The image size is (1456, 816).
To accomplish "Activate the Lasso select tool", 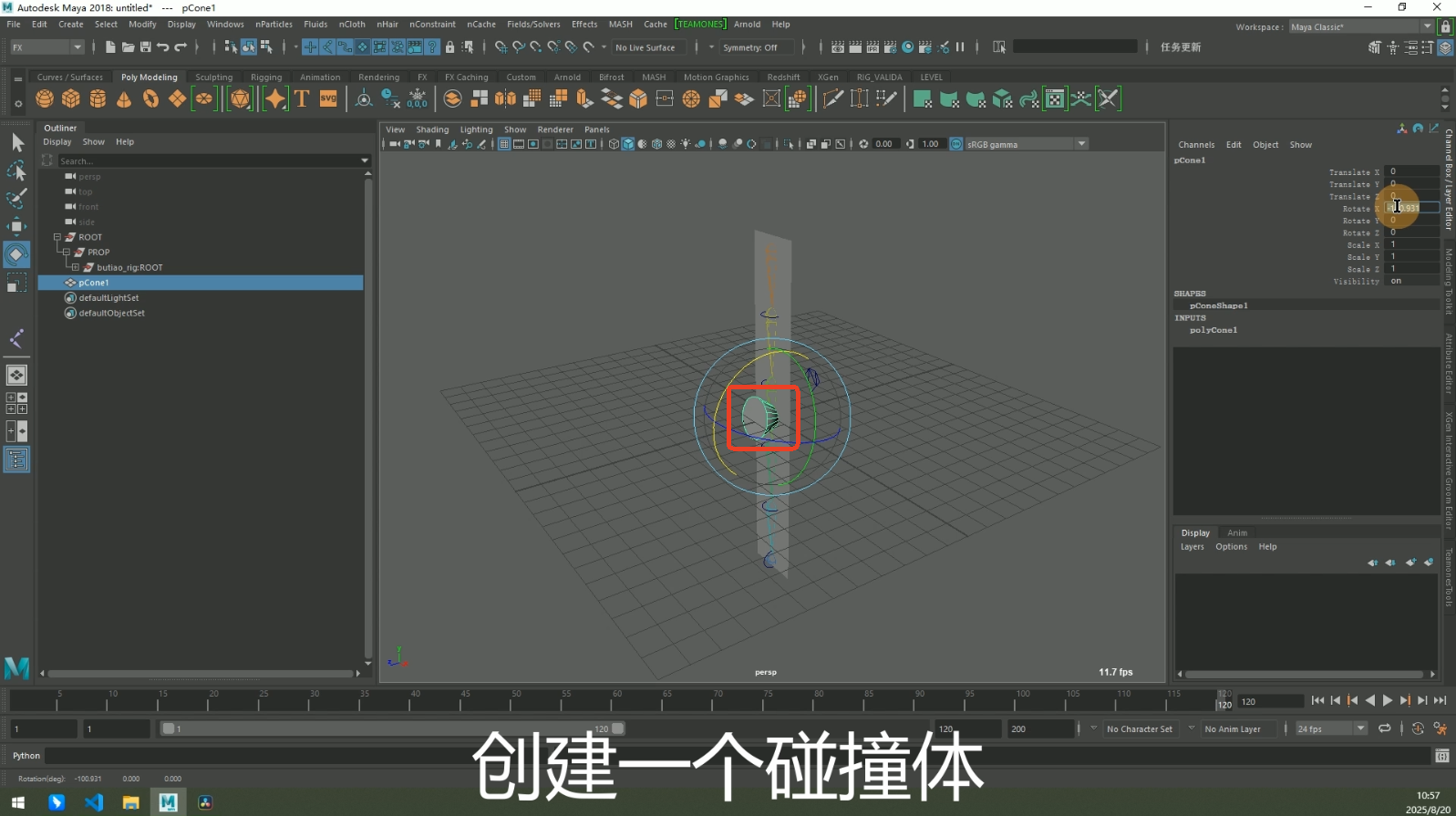I will pyautogui.click(x=16, y=170).
